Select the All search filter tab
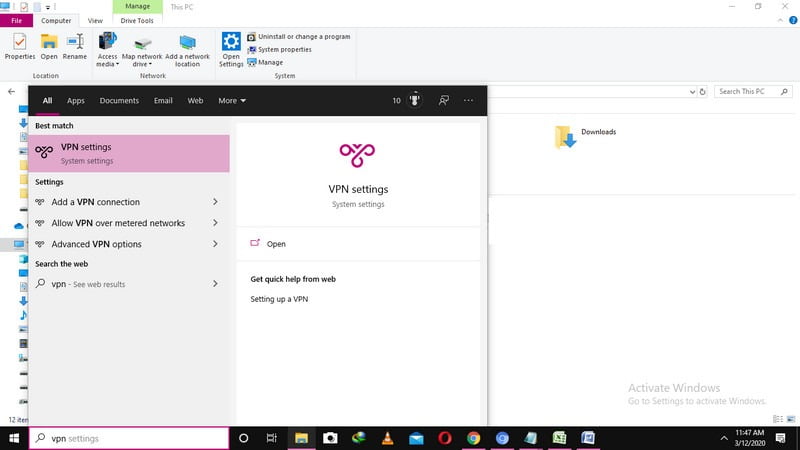The image size is (800, 450). click(47, 101)
